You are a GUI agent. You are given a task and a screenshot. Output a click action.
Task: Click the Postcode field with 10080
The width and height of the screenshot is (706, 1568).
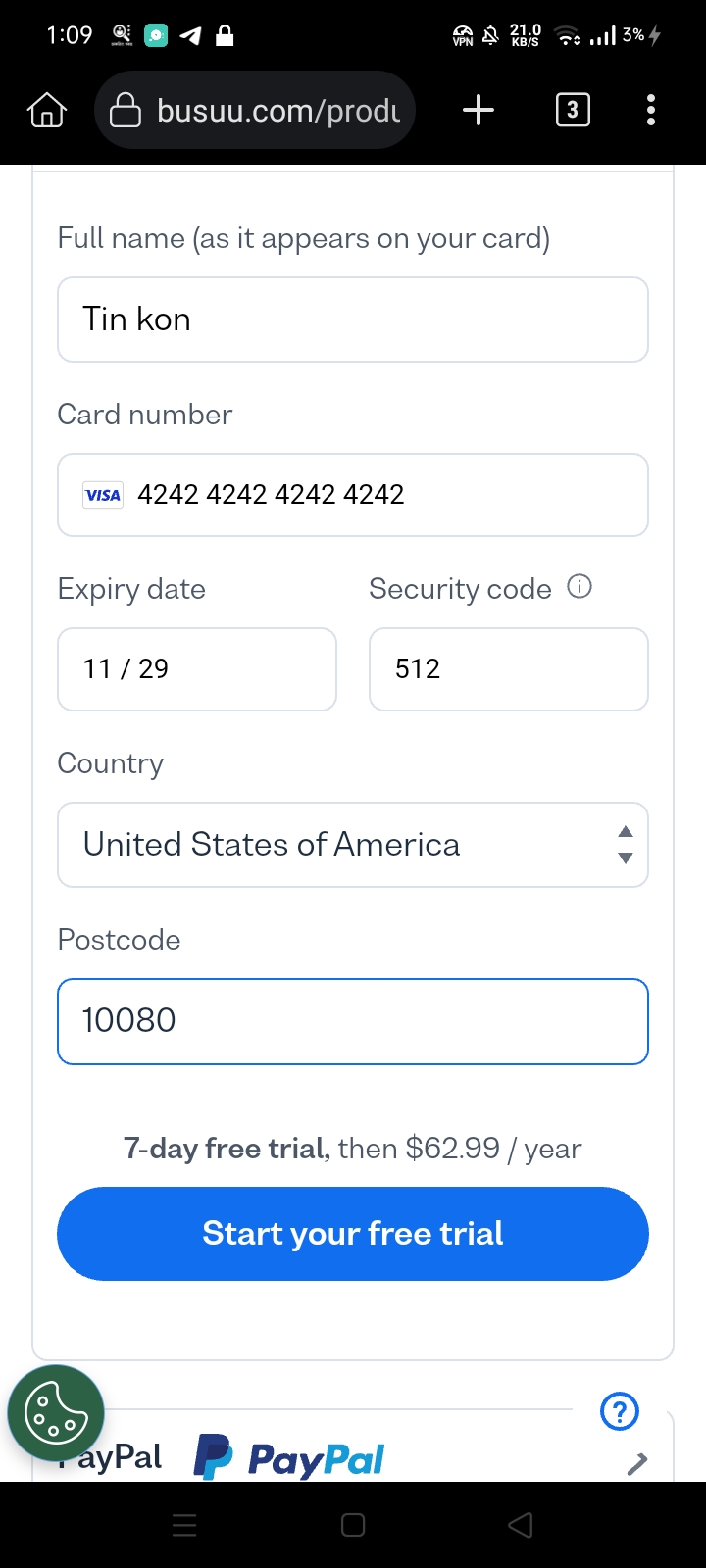pos(353,1021)
